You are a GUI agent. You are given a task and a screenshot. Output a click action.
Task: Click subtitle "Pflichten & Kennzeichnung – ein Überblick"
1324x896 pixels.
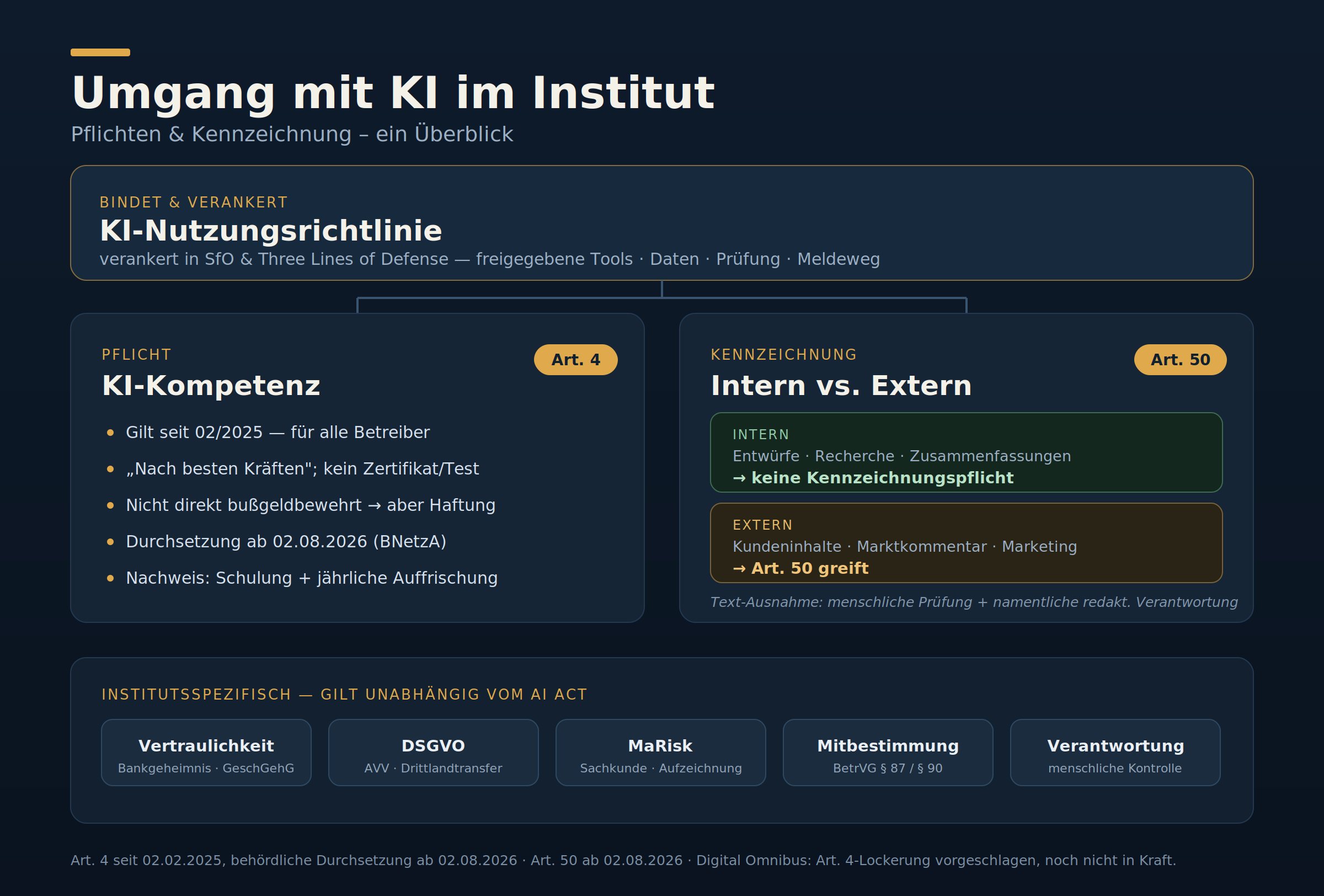[292, 135]
